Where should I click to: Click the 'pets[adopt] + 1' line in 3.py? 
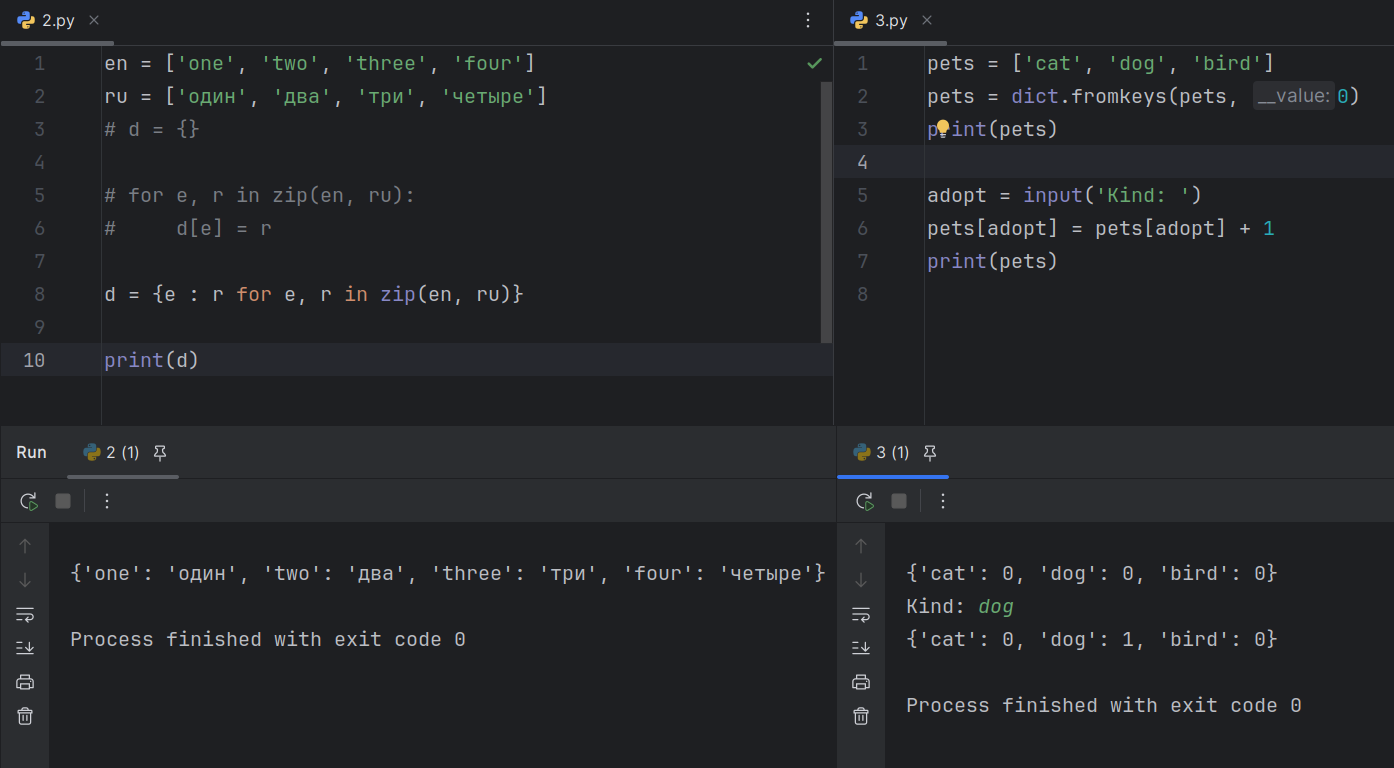[1101, 229]
